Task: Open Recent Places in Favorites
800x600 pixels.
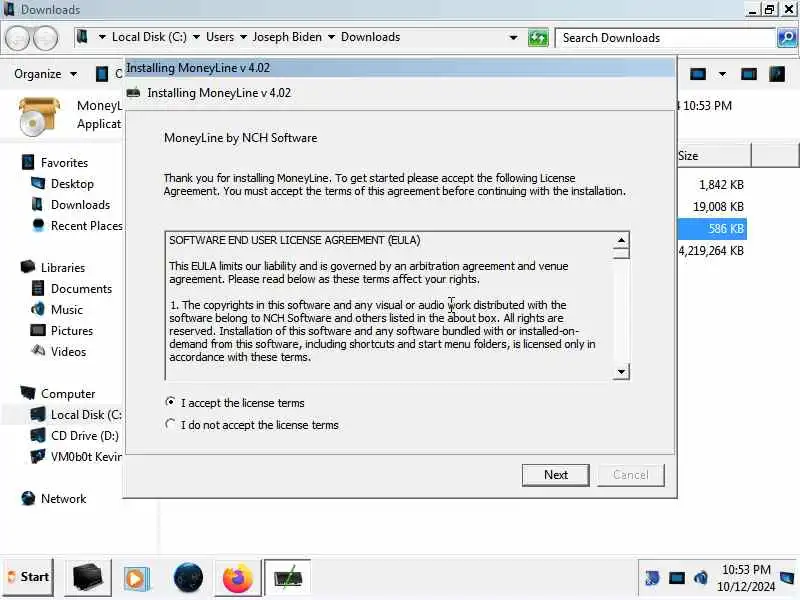Action: pos(86,226)
